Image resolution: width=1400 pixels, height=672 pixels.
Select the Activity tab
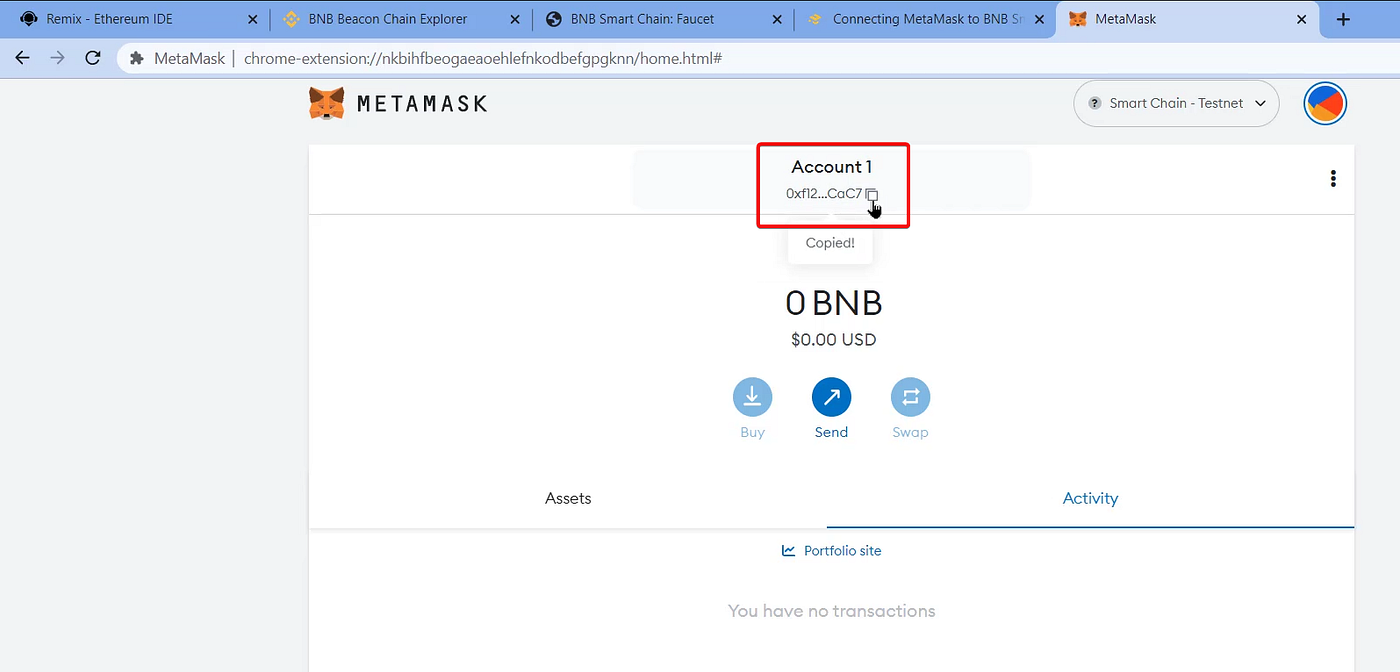pyautogui.click(x=1090, y=498)
